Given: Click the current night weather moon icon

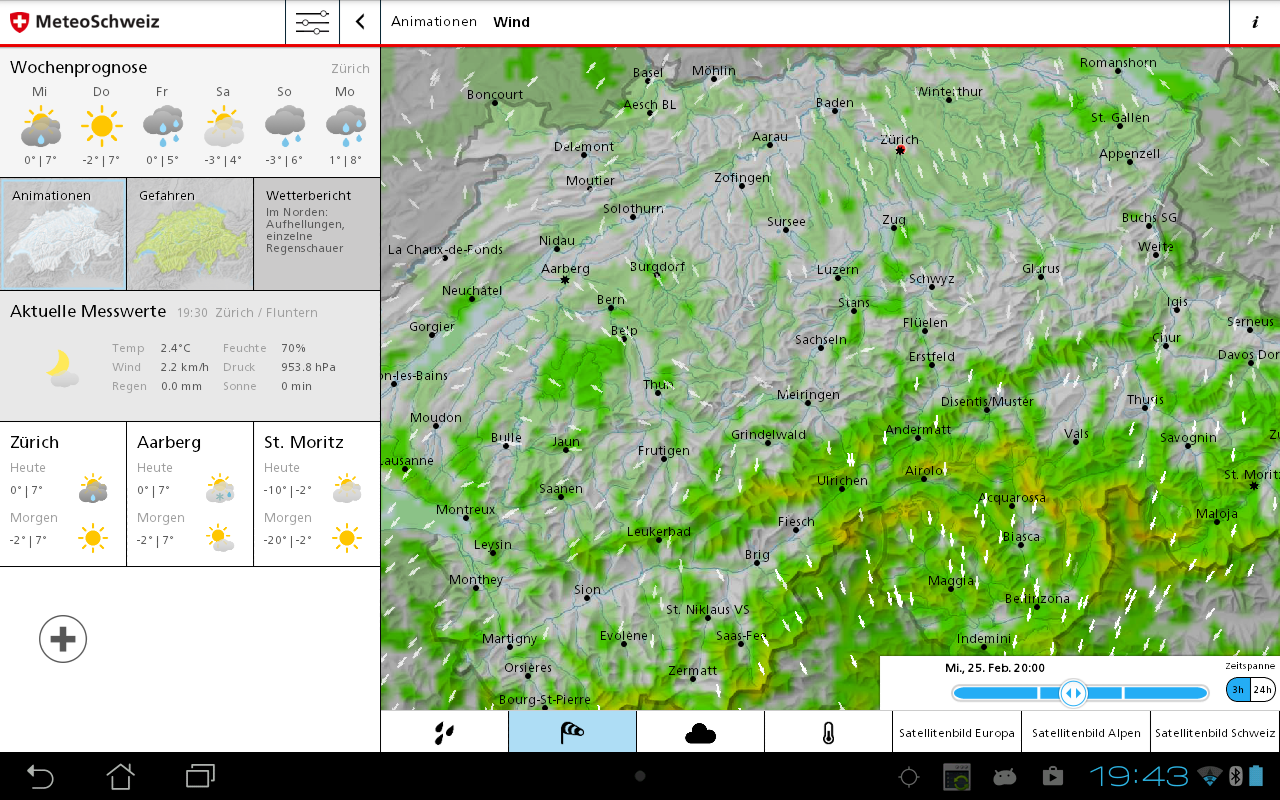Looking at the screenshot, I should [x=62, y=367].
